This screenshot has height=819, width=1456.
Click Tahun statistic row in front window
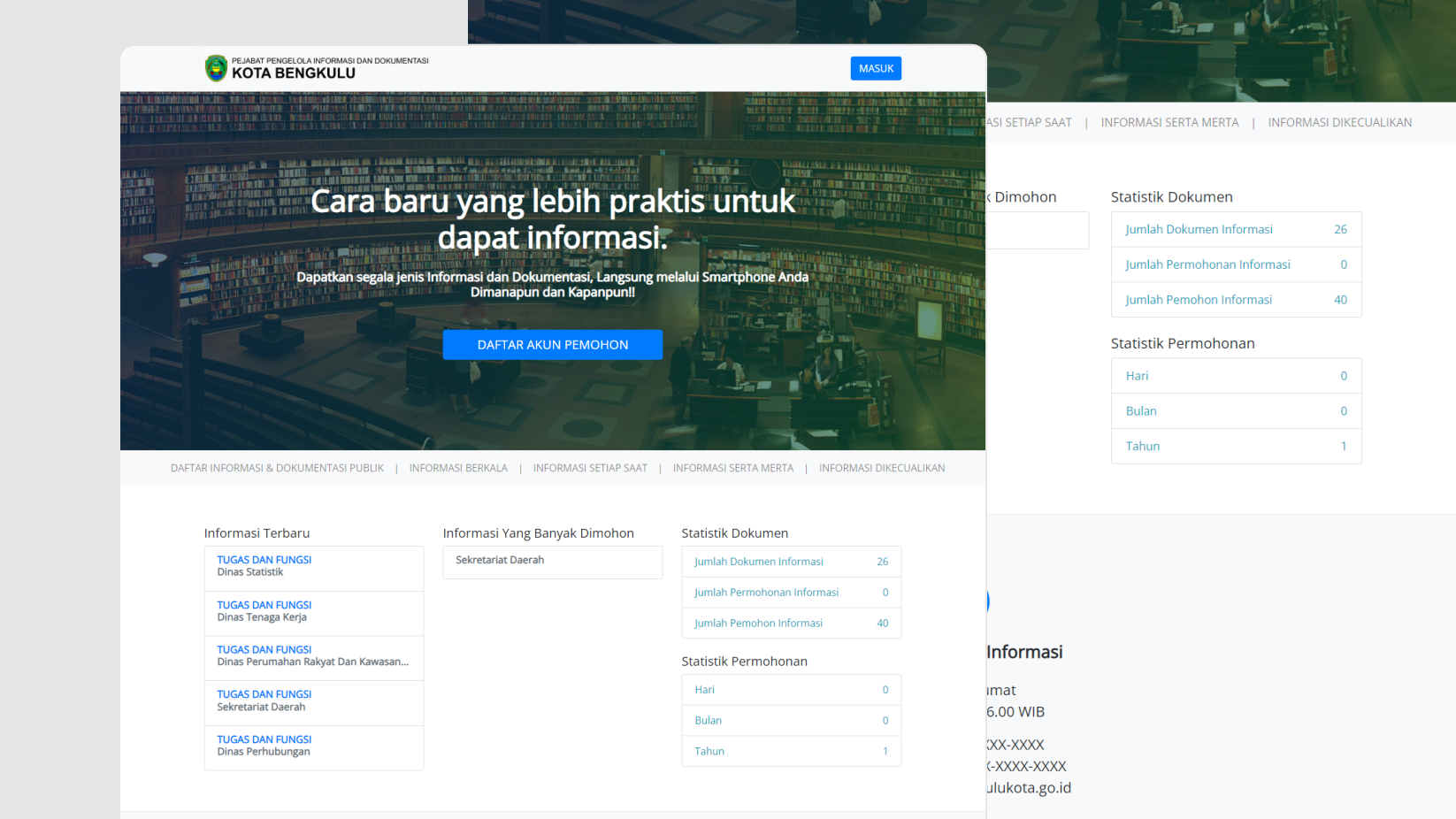[x=792, y=752]
